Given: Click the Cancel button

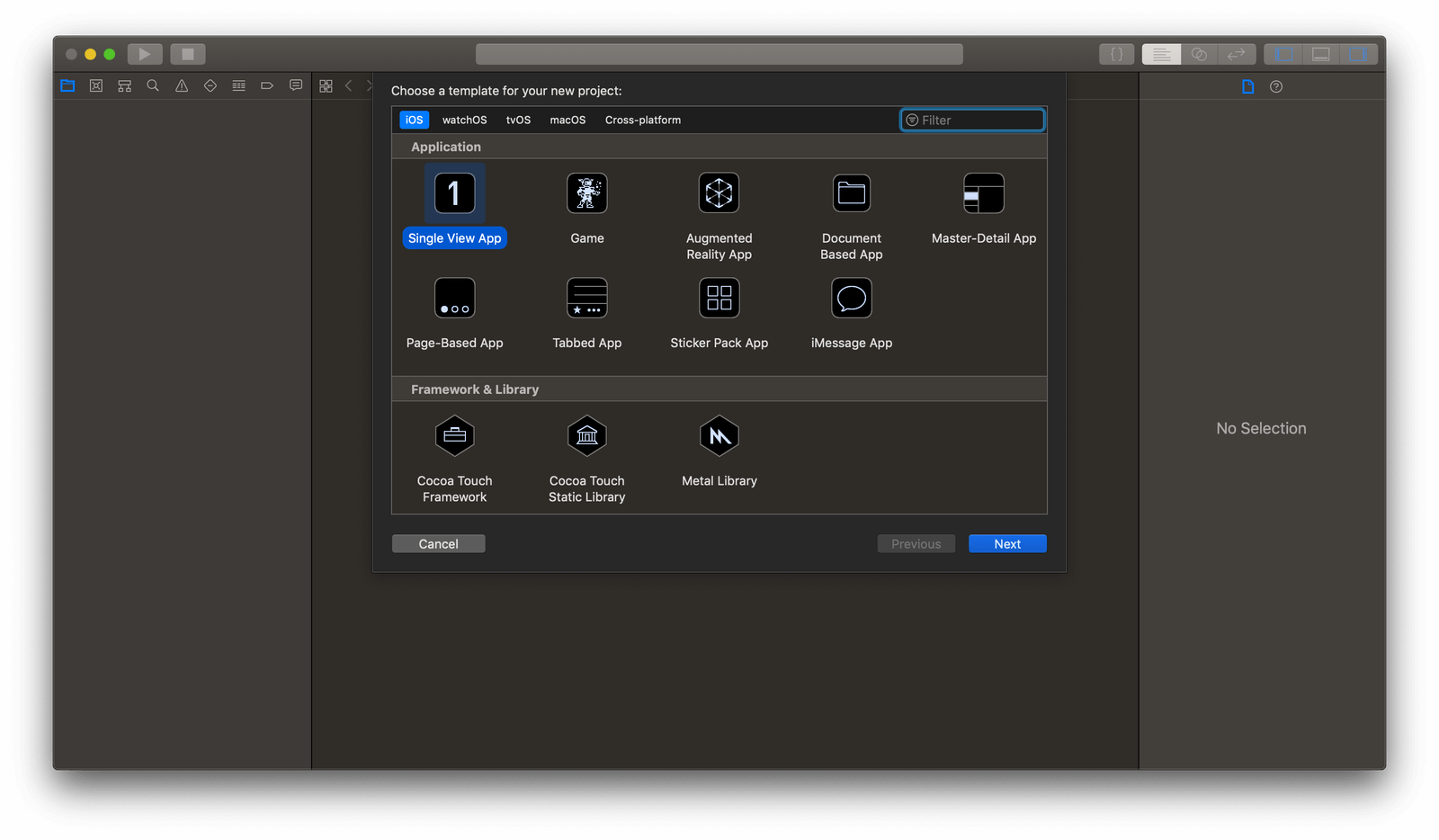Looking at the screenshot, I should [438, 543].
